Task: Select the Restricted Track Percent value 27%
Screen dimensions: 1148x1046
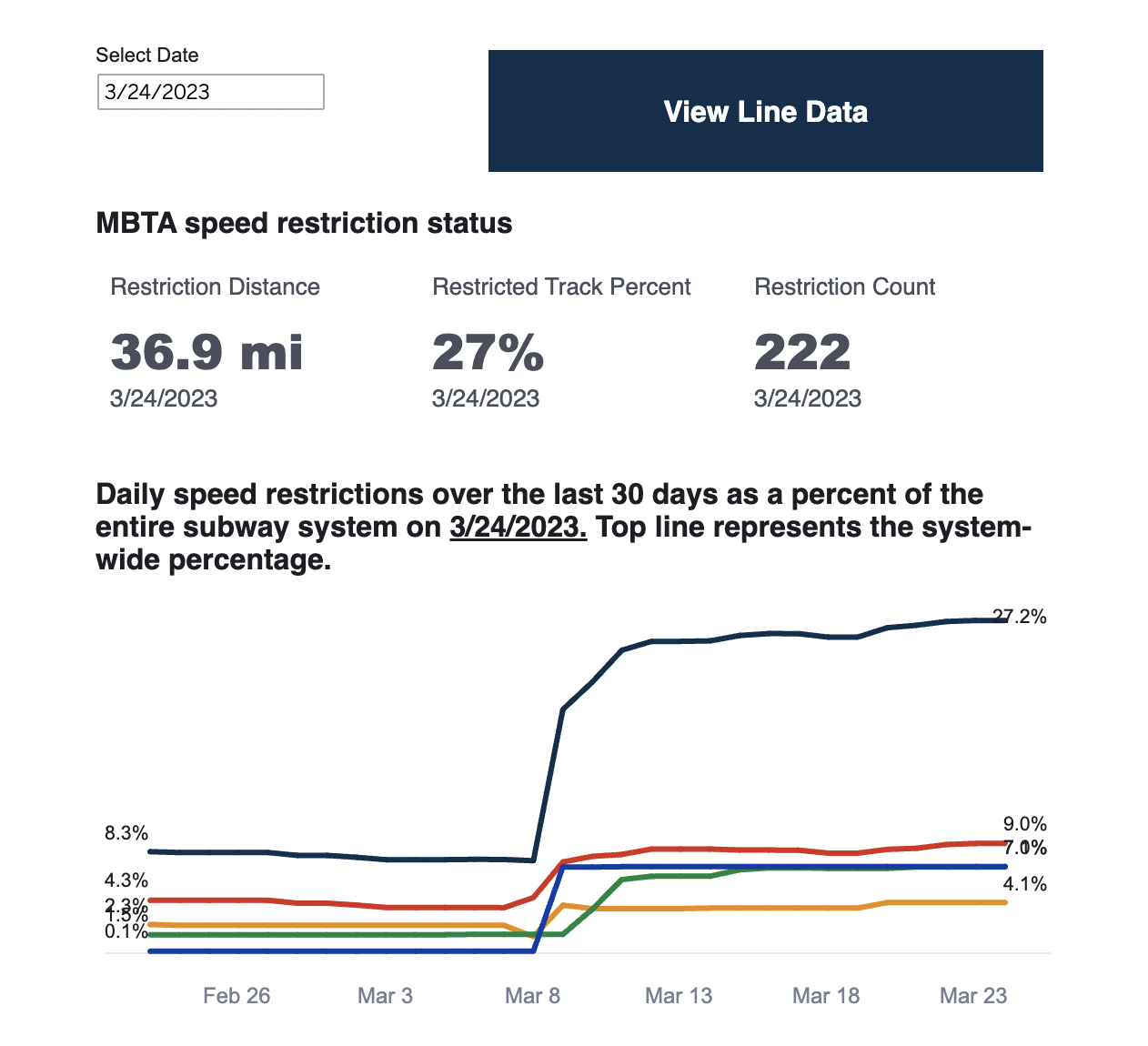Action: pos(488,354)
